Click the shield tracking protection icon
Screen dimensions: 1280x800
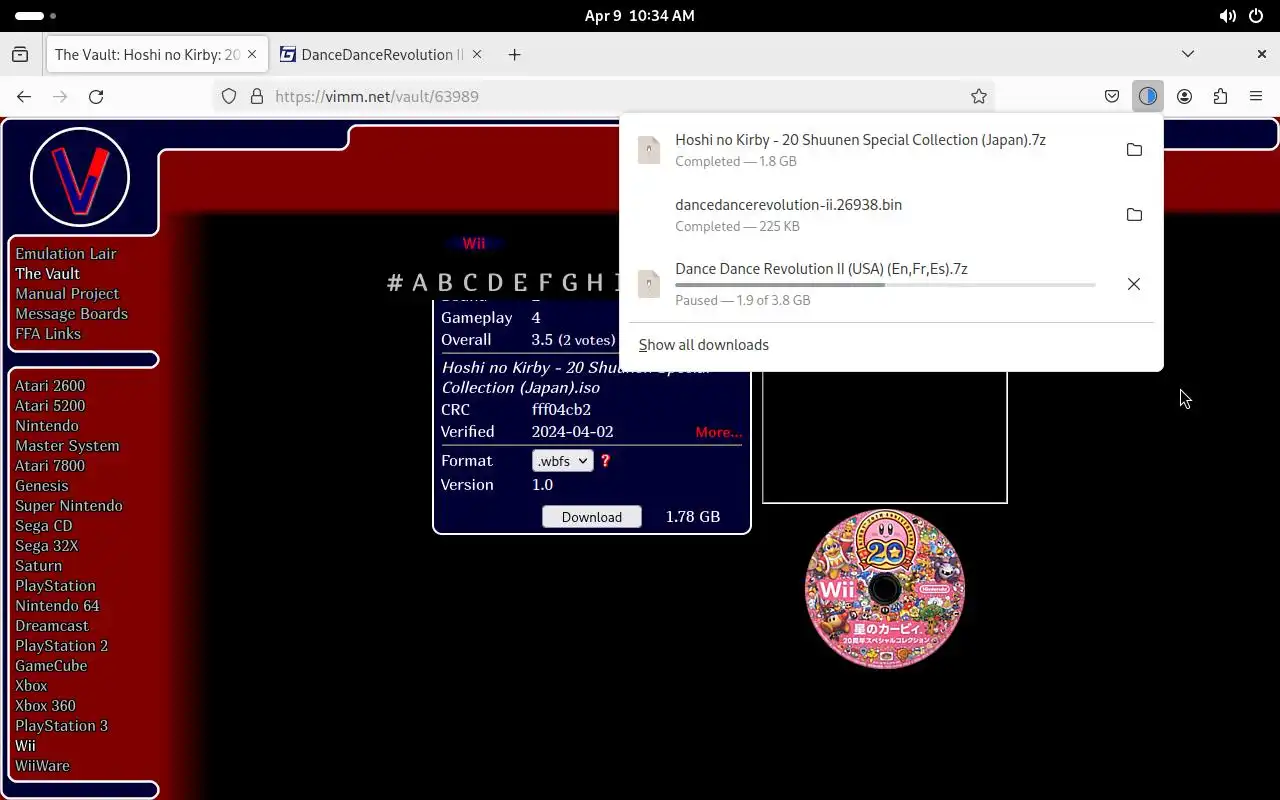pyautogui.click(x=229, y=96)
